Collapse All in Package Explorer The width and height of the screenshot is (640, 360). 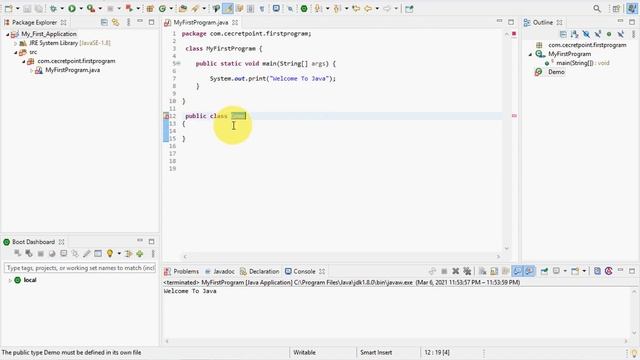pos(104,22)
